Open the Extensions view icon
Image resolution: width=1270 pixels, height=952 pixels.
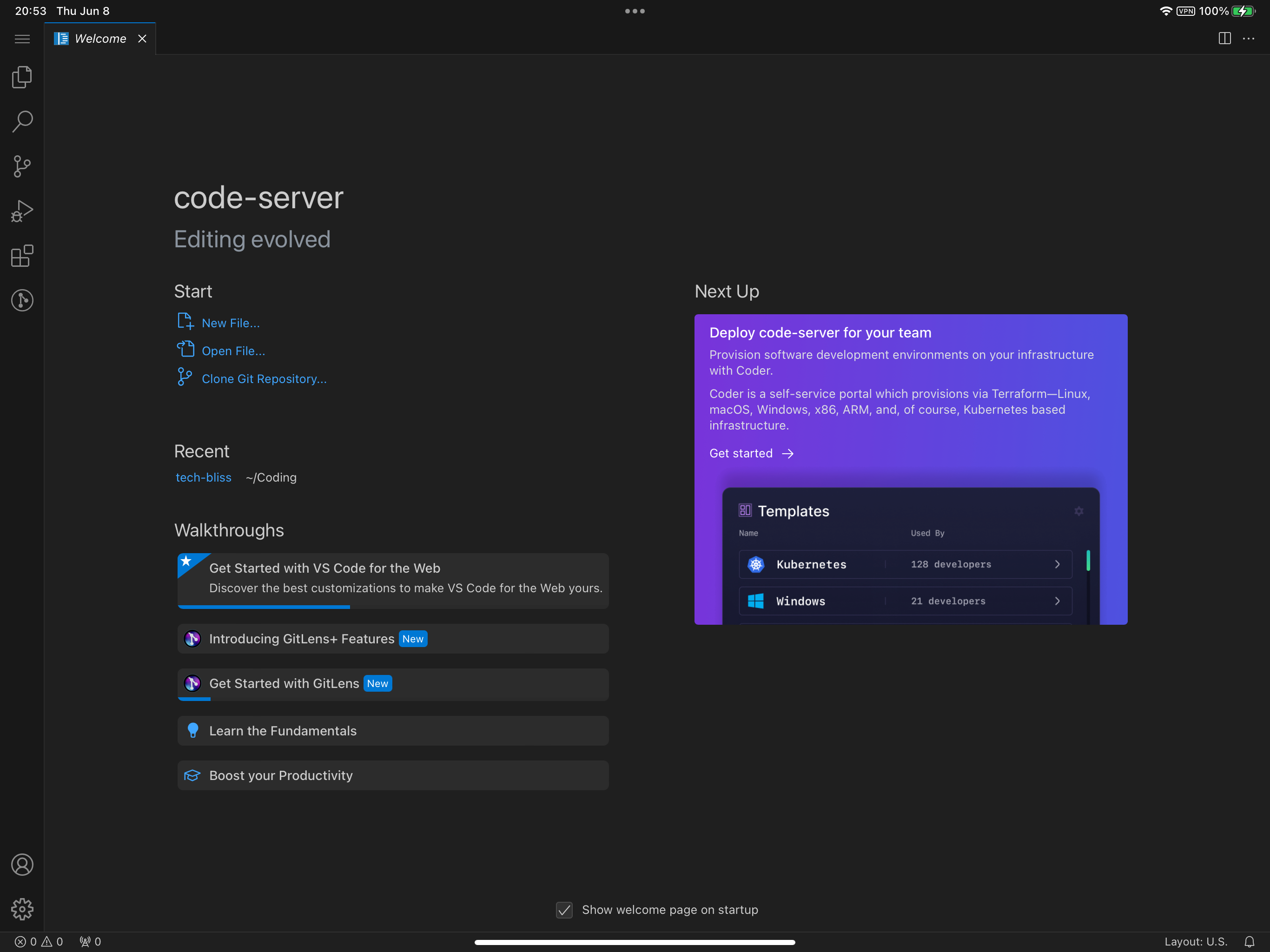point(22,256)
